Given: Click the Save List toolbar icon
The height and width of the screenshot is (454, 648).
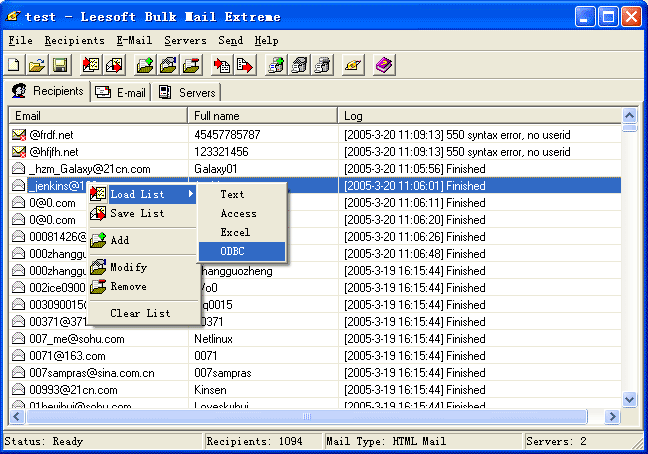Looking at the screenshot, I should point(114,65).
